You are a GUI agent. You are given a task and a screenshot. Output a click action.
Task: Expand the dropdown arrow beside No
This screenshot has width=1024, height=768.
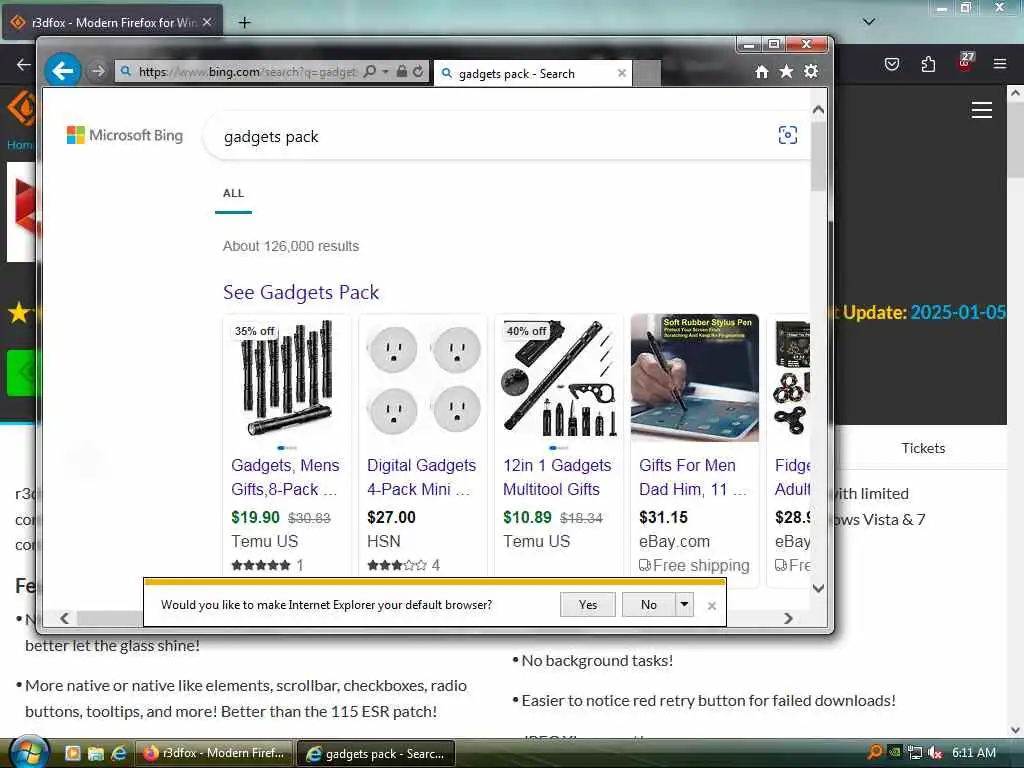(684, 605)
